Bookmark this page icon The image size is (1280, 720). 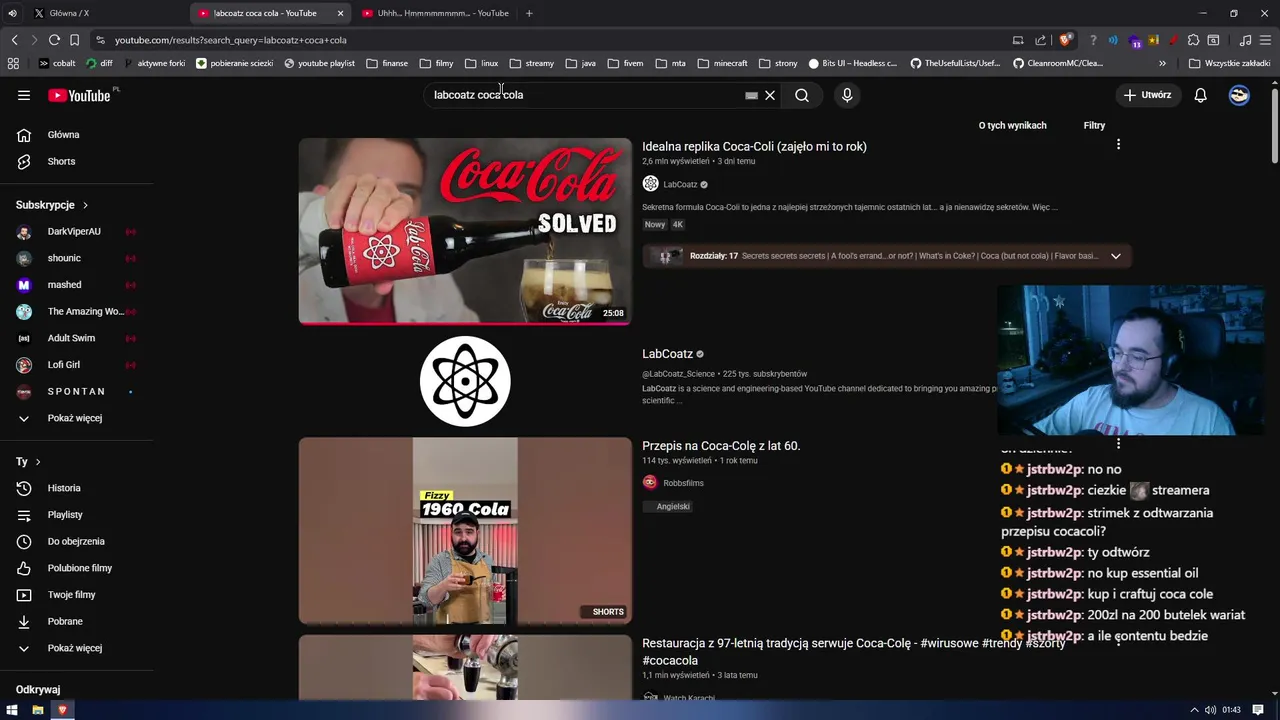tap(74, 40)
